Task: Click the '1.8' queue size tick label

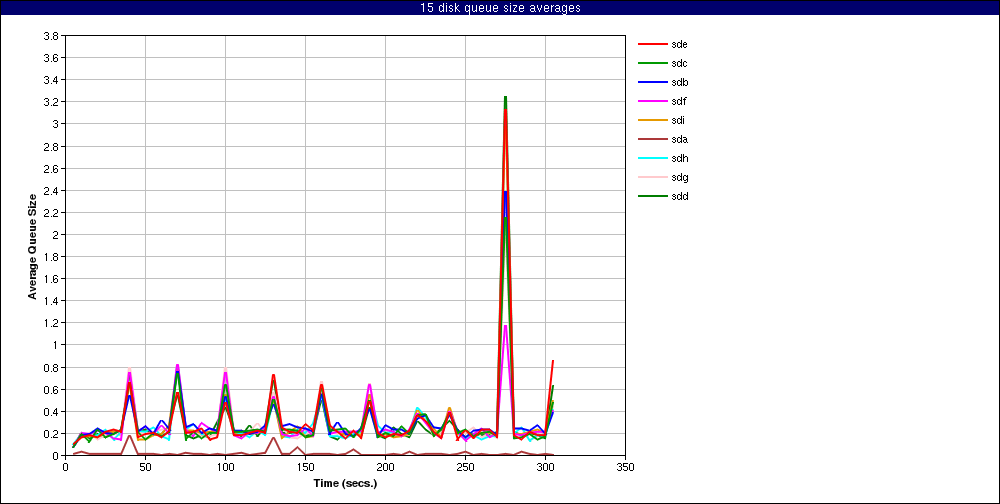Action: click(x=51, y=257)
